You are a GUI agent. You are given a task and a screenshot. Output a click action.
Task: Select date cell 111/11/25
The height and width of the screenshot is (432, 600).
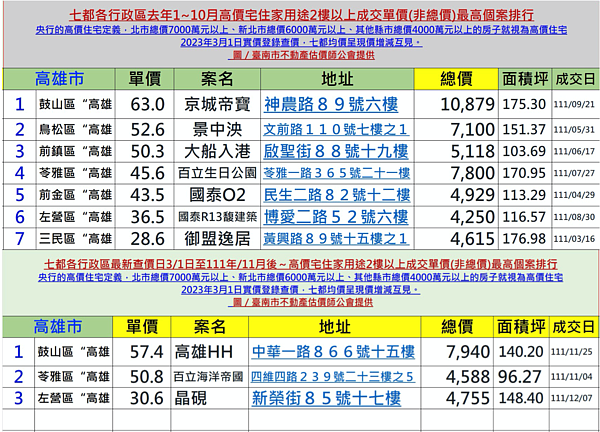tap(572, 352)
